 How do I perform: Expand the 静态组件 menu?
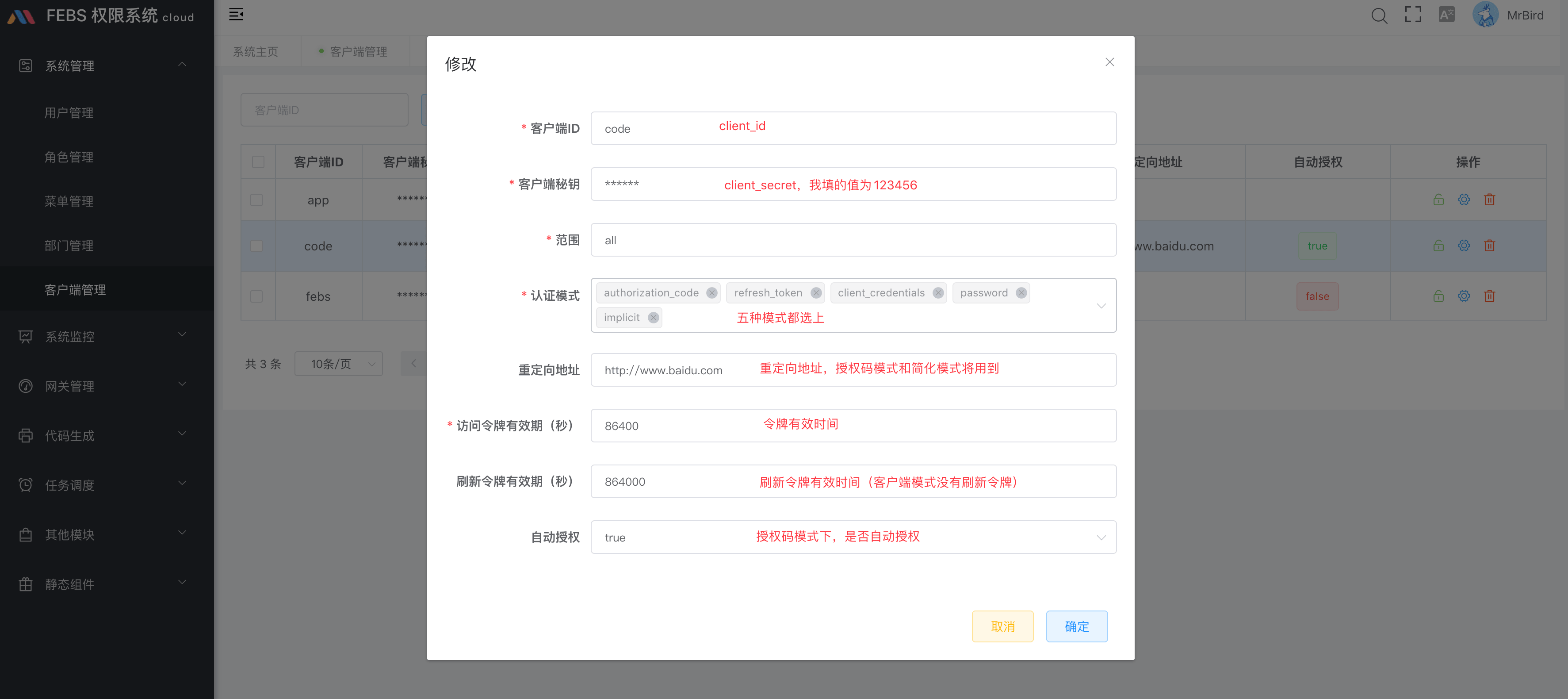181,583
